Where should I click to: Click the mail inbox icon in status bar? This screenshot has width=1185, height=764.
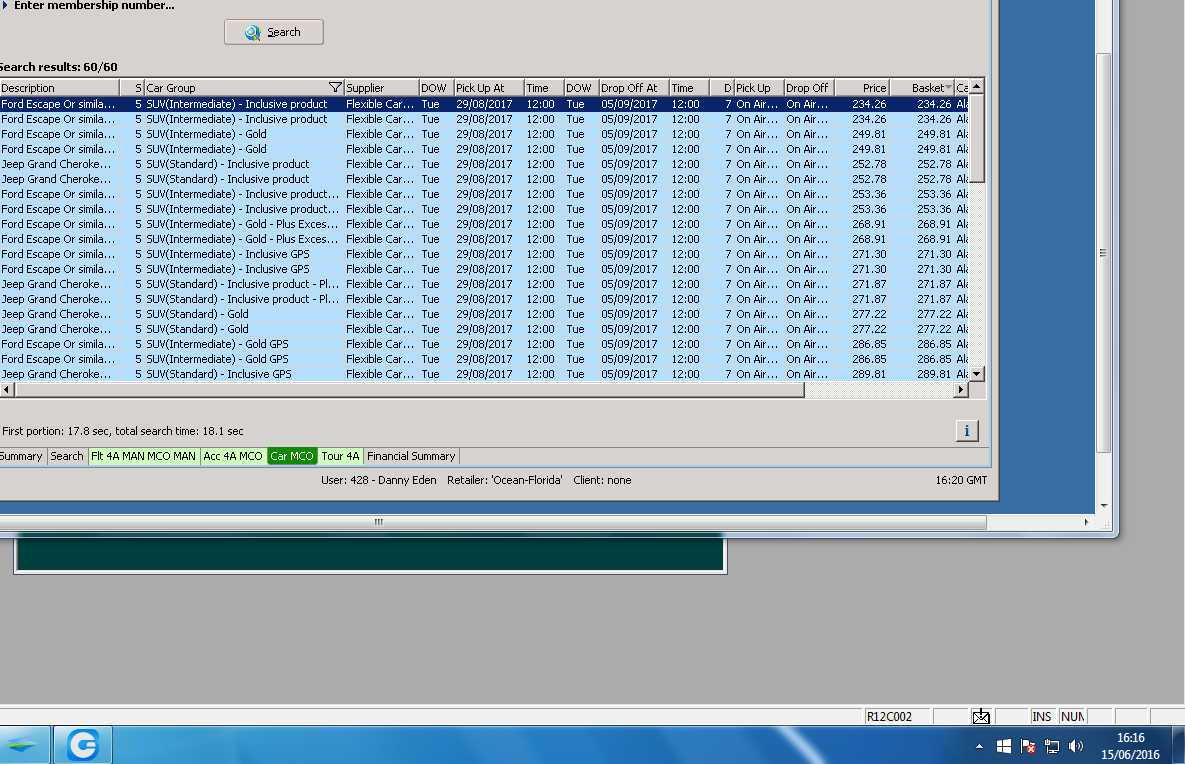pos(981,716)
